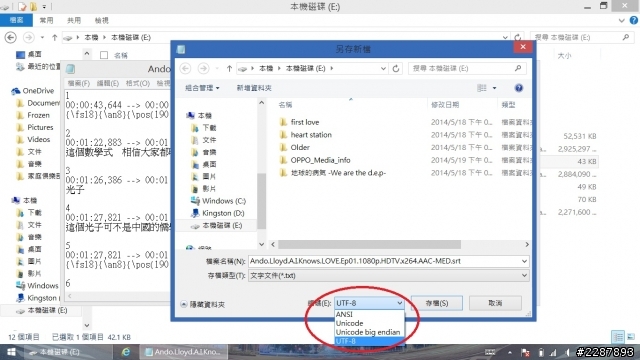Click Back arrow in Save As dialog
Image resolution: width=640 pixels, height=360 pixels.
point(185,69)
